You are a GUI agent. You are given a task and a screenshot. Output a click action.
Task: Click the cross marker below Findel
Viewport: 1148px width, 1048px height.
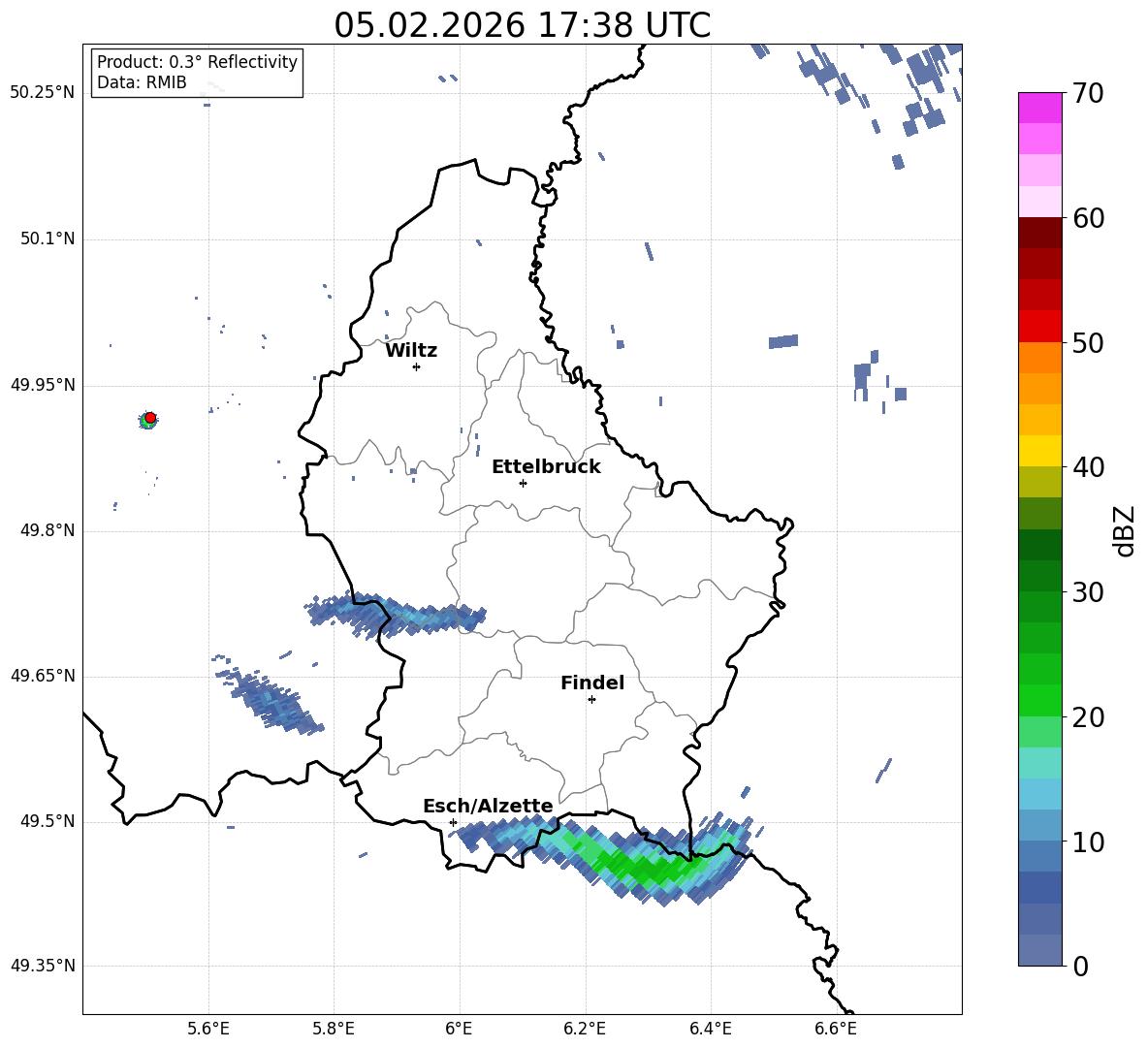coord(591,700)
